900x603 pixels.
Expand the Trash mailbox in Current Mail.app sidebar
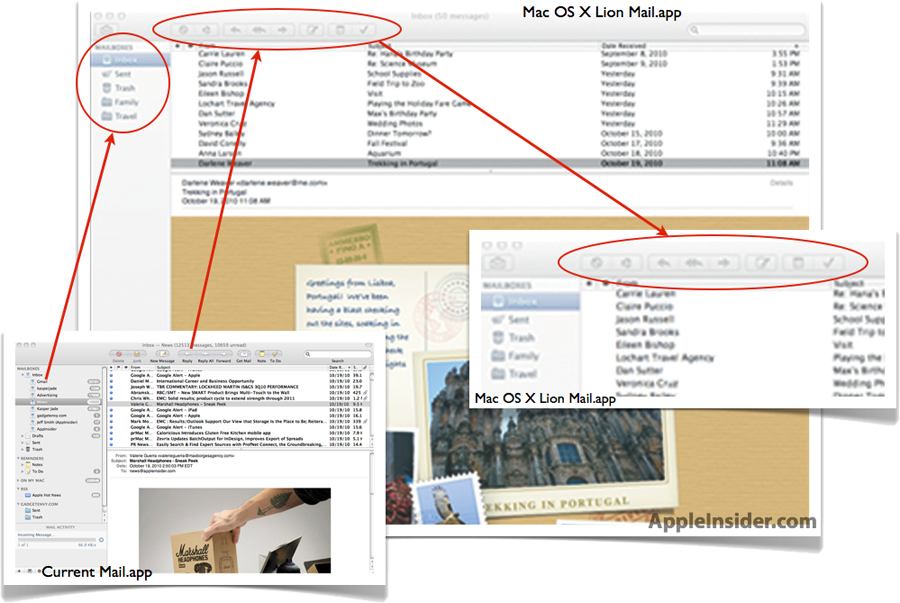click(x=22, y=449)
